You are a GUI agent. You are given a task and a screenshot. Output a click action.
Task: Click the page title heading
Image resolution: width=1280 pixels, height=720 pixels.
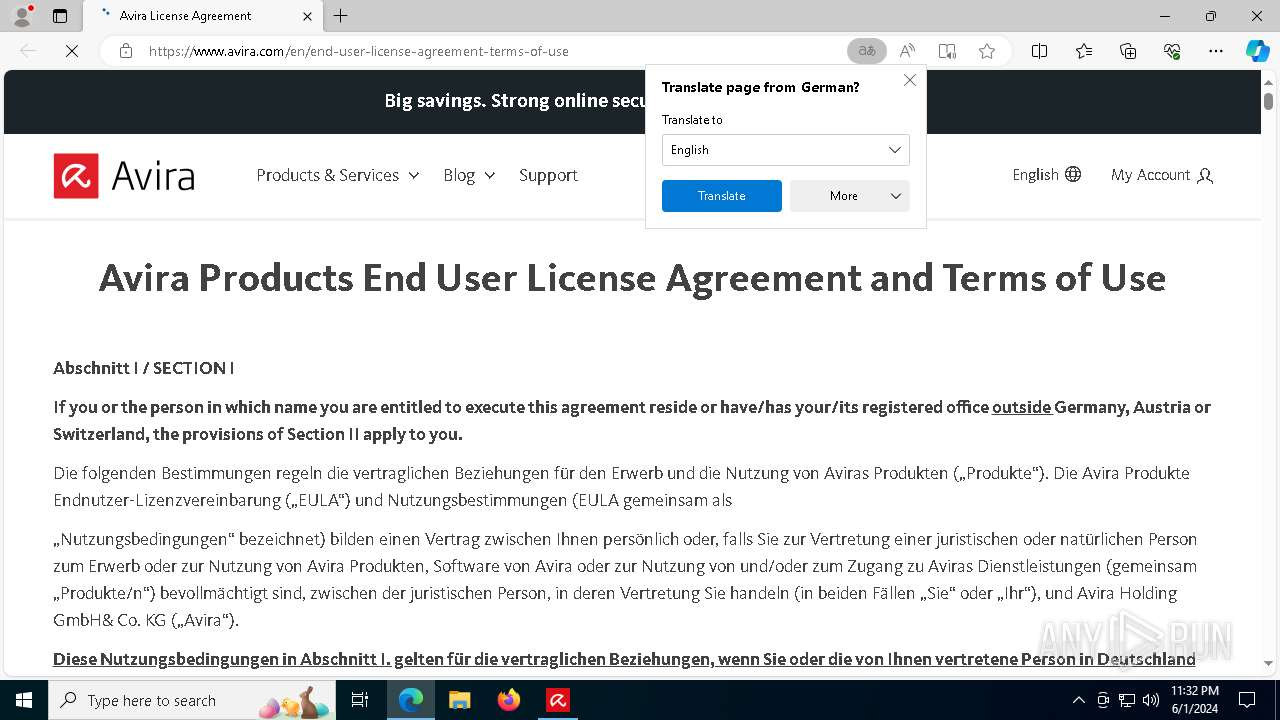tap(632, 278)
